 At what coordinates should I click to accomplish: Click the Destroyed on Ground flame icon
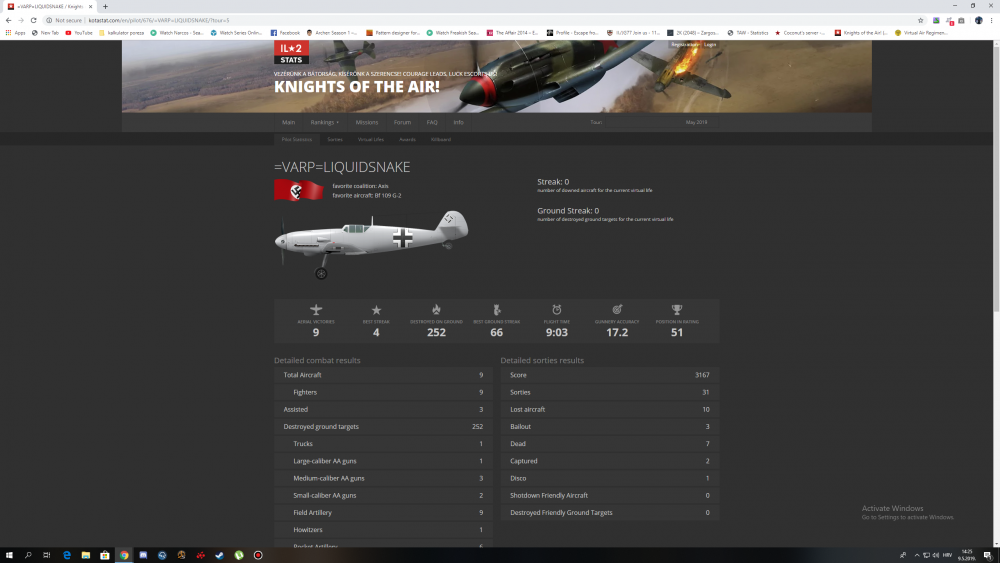(436, 309)
